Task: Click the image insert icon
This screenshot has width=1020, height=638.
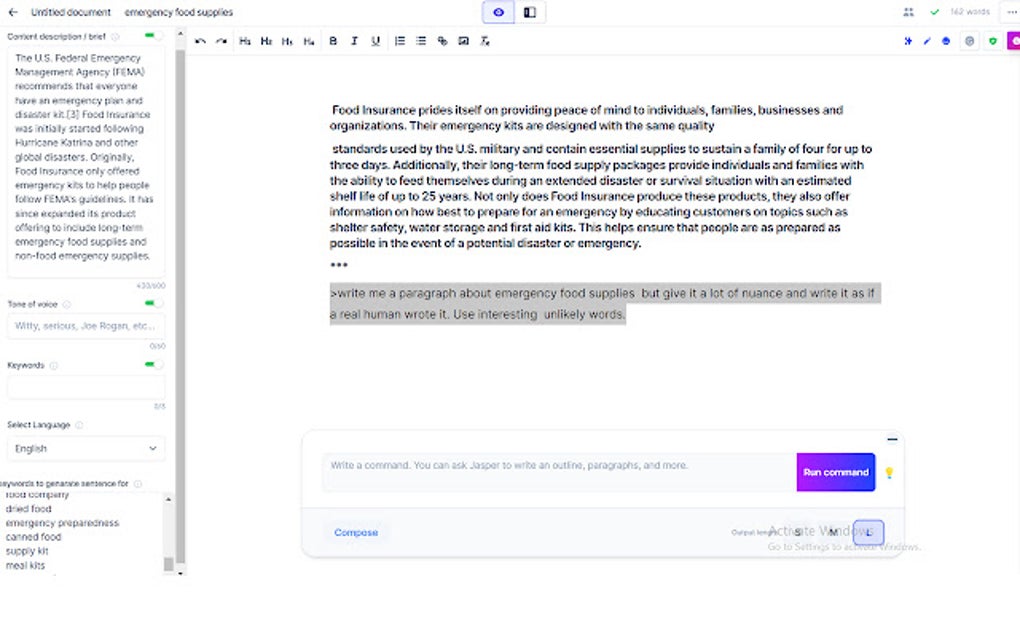Action: (x=464, y=41)
